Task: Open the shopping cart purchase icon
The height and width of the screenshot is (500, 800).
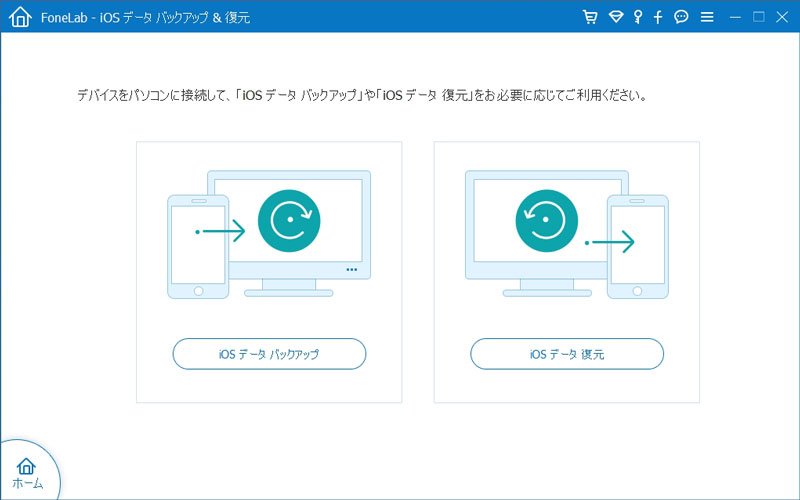Action: 590,17
